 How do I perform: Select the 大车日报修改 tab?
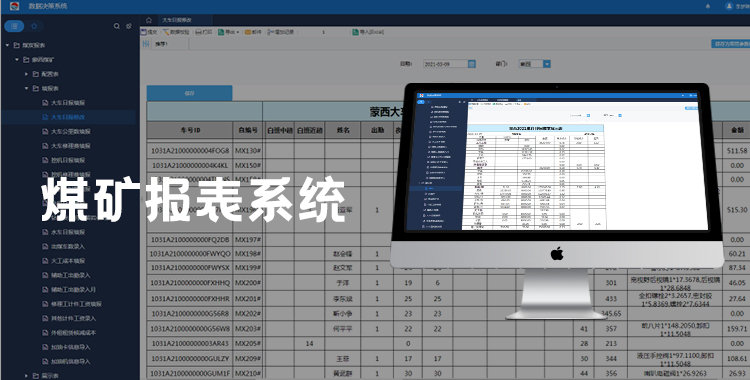click(x=176, y=20)
